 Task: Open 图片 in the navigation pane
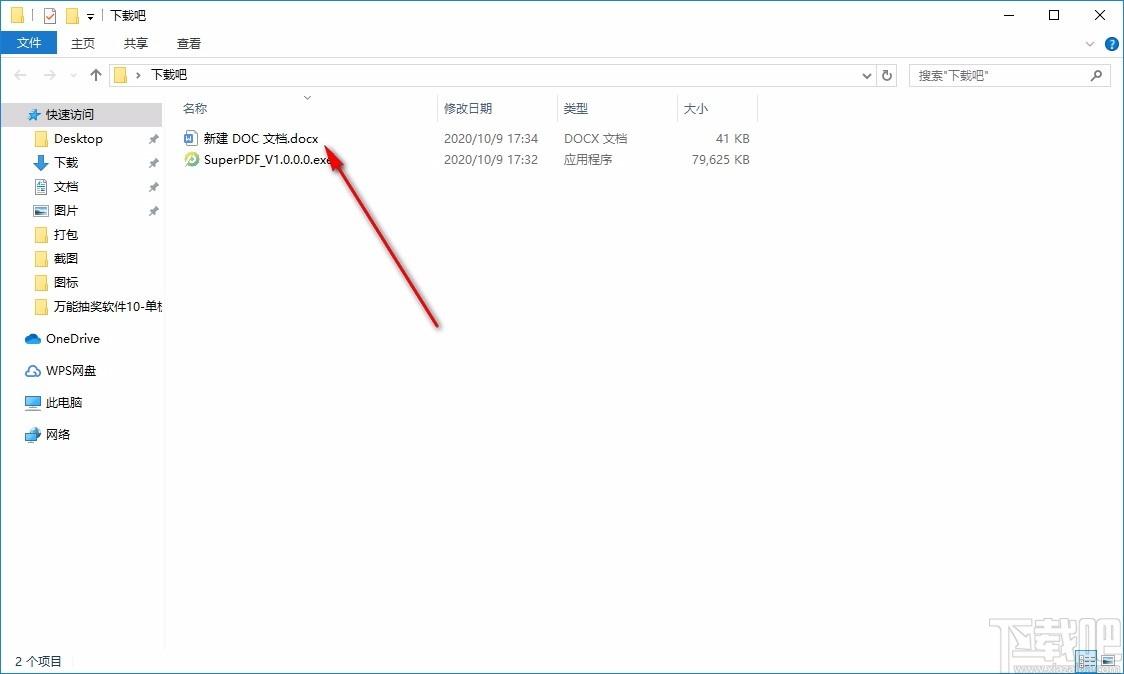pos(66,210)
